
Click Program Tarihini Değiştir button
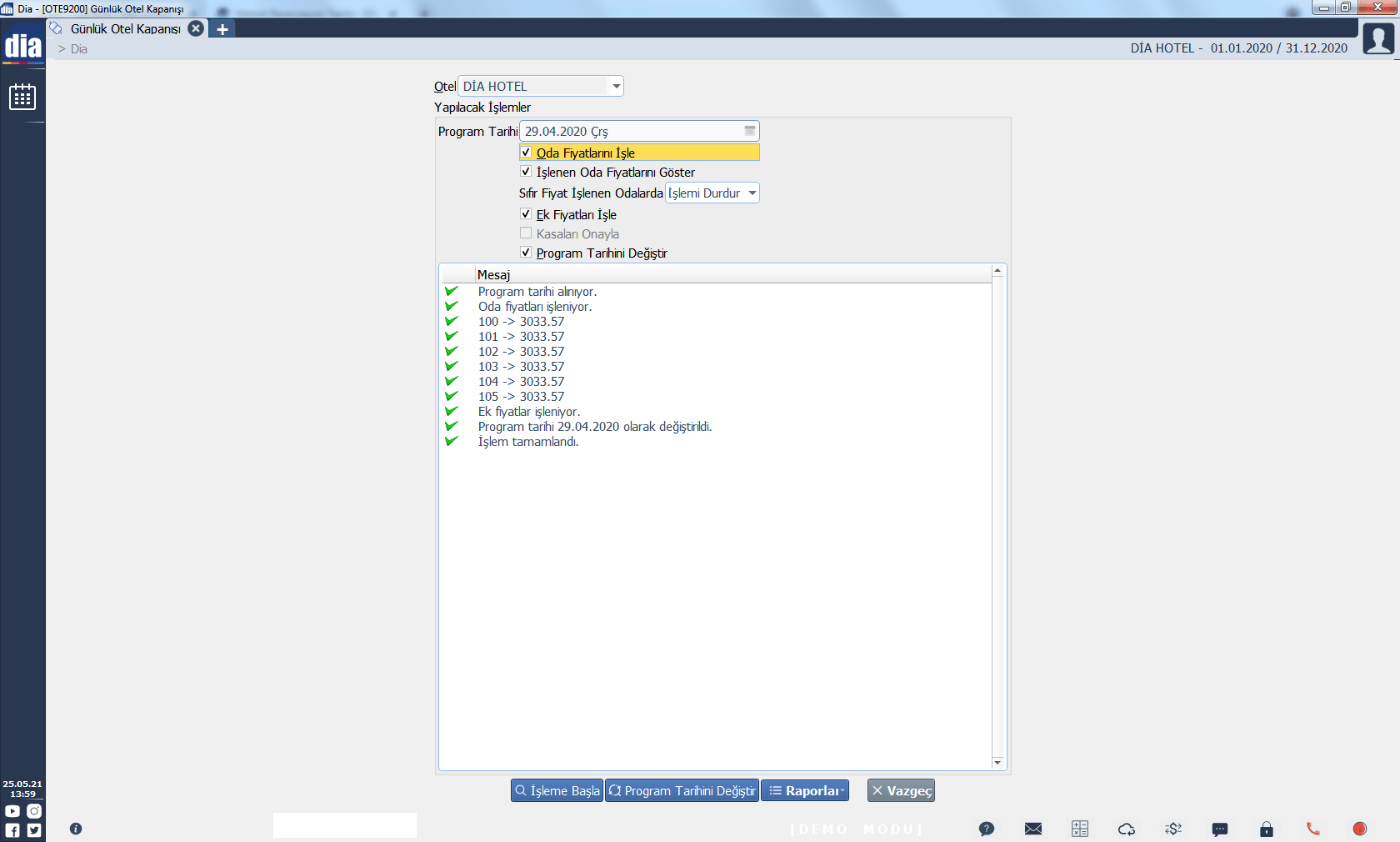point(682,790)
